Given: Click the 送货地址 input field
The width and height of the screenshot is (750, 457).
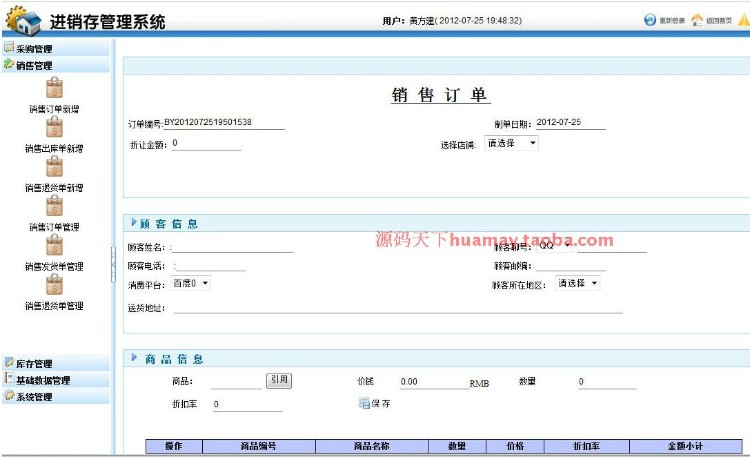Looking at the screenshot, I should (x=398, y=307).
